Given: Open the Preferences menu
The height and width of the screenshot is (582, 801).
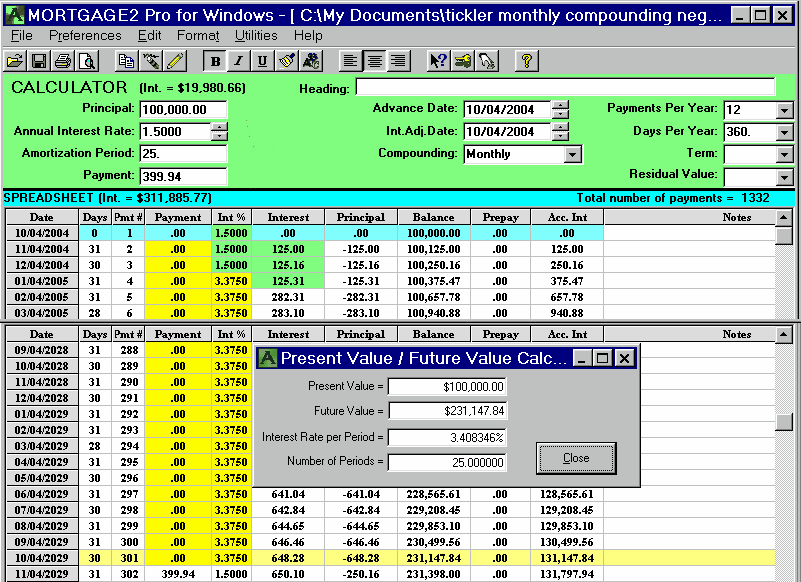Looking at the screenshot, I should pyautogui.click(x=85, y=35).
